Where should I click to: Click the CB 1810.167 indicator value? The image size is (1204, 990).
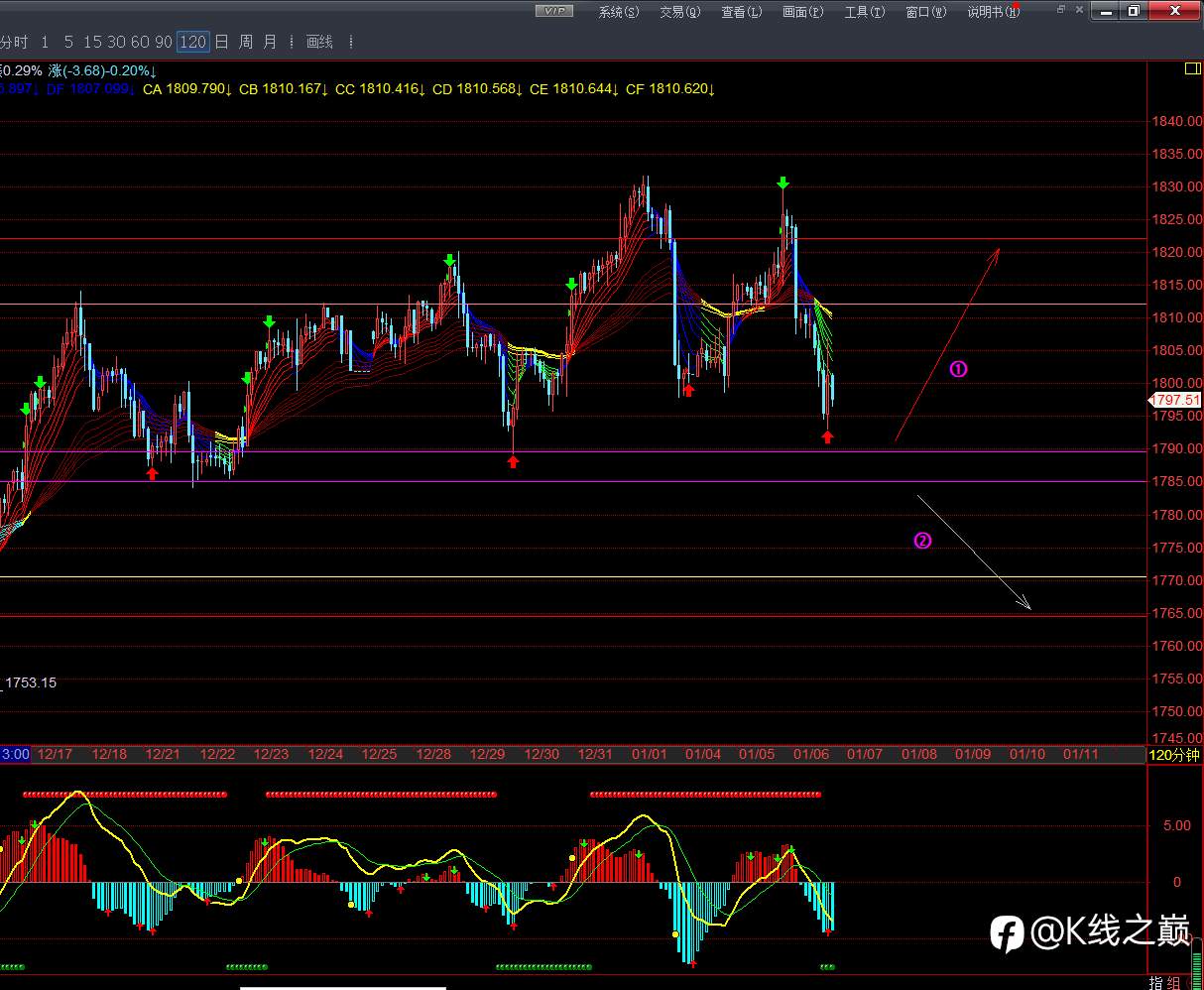pos(284,89)
